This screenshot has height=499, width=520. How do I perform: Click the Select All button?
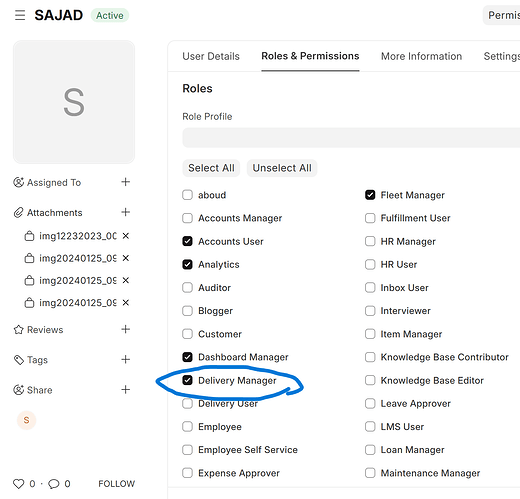(x=211, y=168)
